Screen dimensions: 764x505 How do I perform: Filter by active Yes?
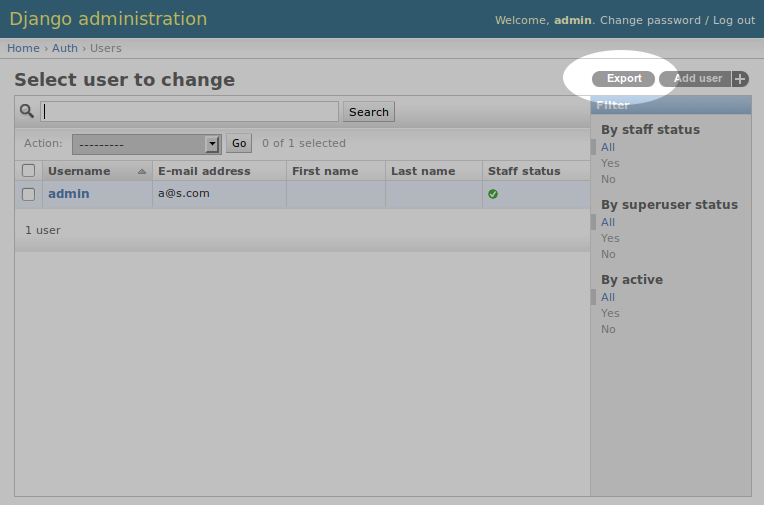(x=610, y=313)
